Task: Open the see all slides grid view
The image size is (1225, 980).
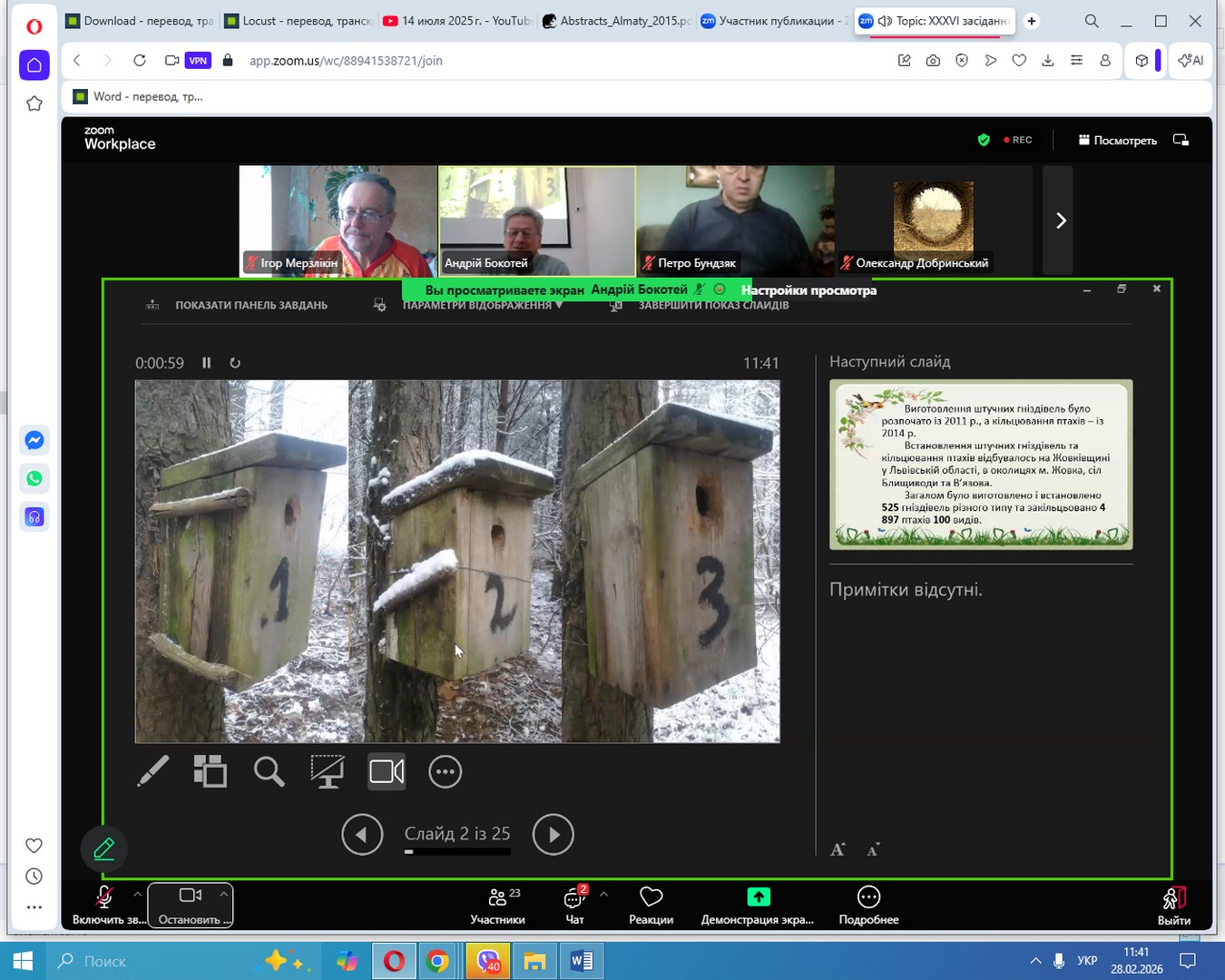Action: pyautogui.click(x=210, y=771)
